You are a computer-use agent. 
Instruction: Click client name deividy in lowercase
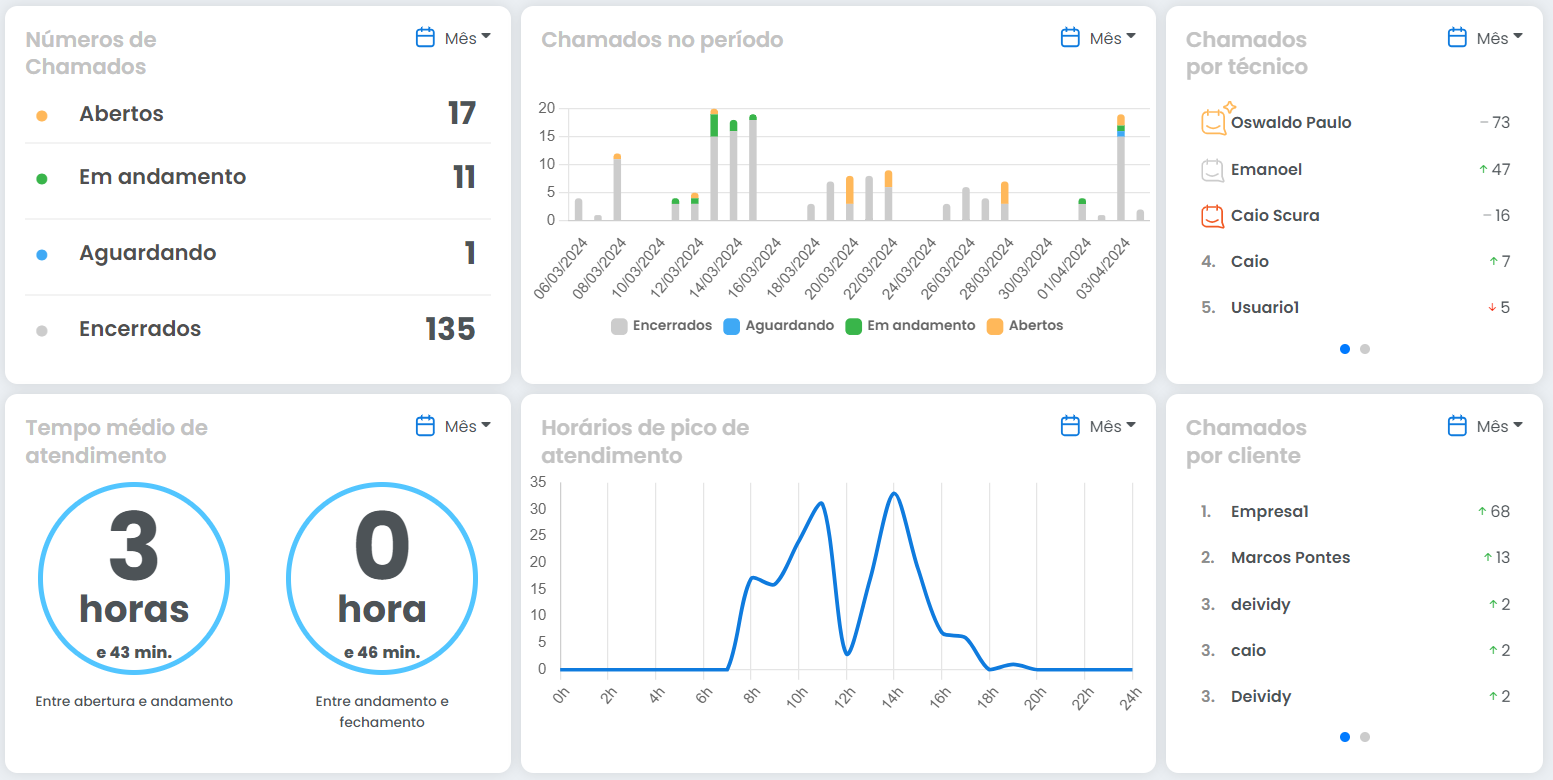[x=1261, y=605]
